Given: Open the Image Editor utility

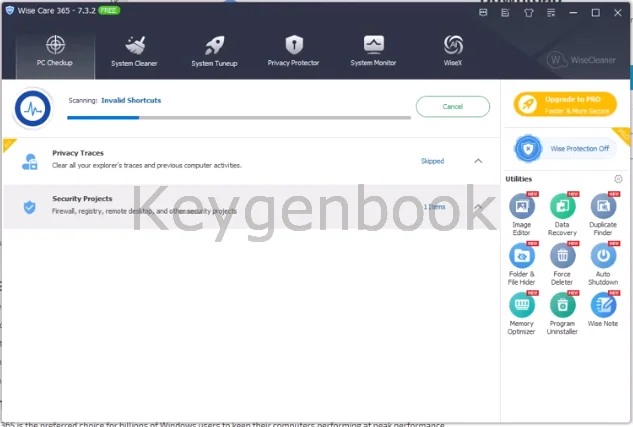Looking at the screenshot, I should [522, 209].
